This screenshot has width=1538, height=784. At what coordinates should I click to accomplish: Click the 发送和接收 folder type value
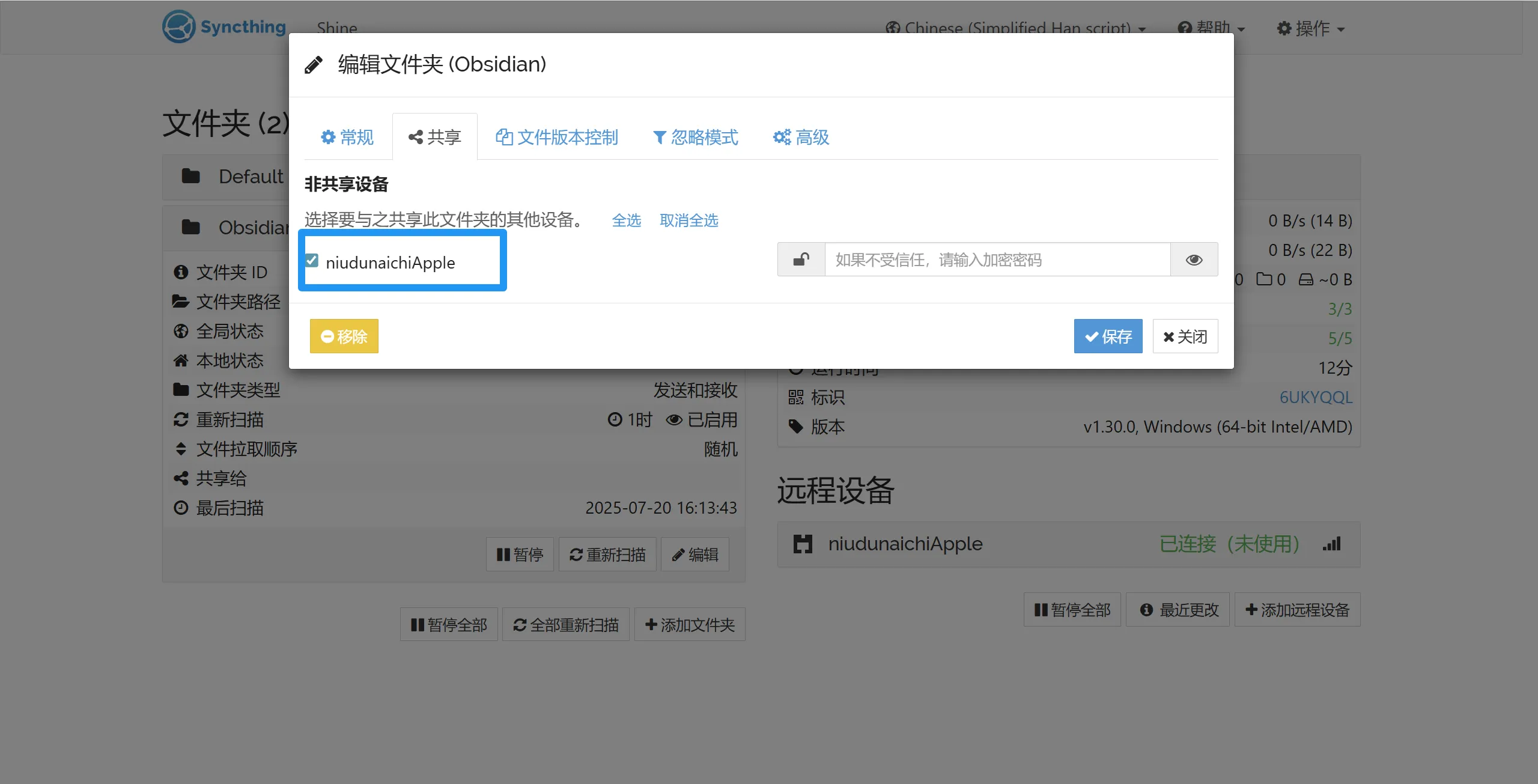pos(695,390)
